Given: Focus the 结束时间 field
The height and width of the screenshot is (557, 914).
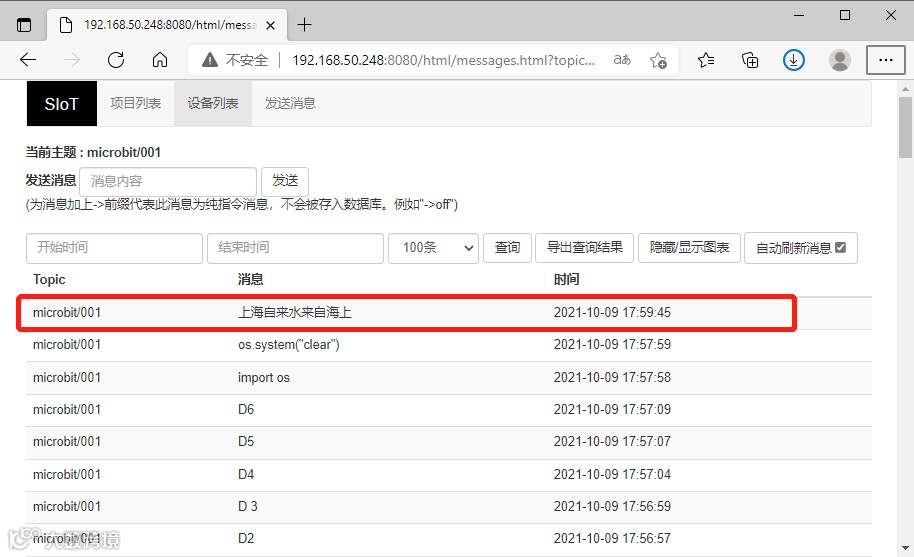Looking at the screenshot, I should tap(296, 248).
